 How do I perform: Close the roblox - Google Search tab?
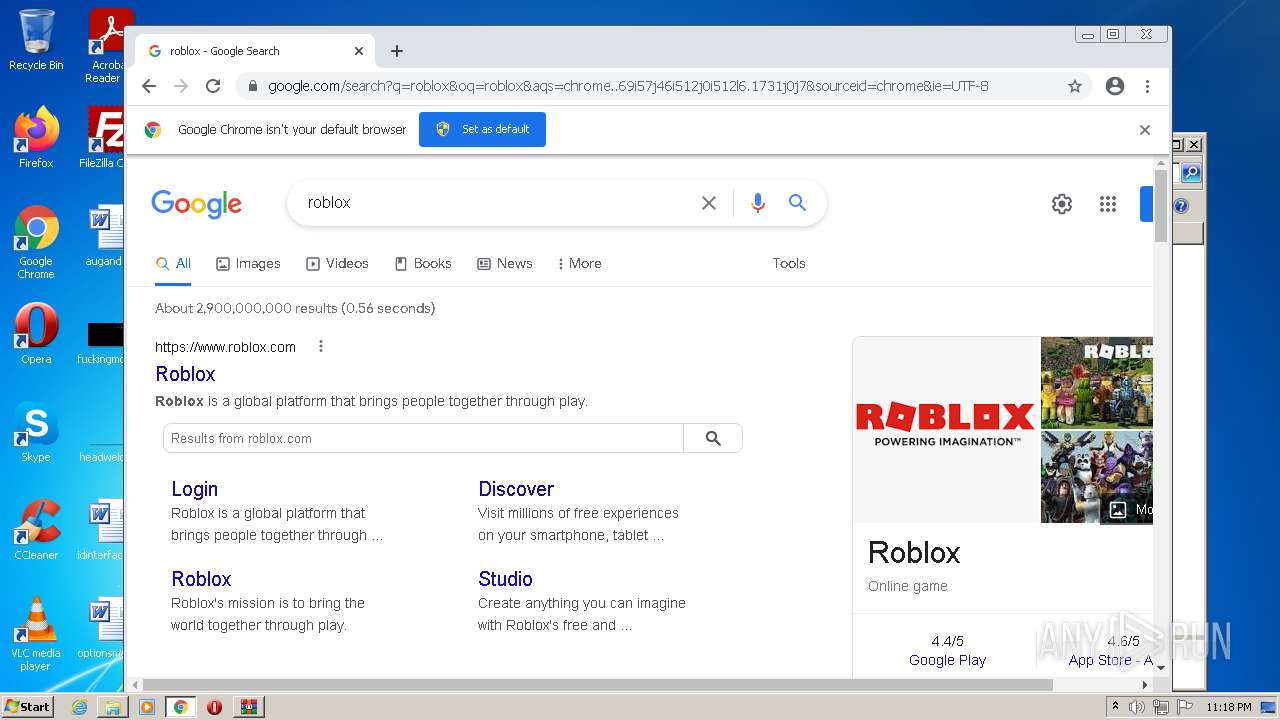coord(359,51)
